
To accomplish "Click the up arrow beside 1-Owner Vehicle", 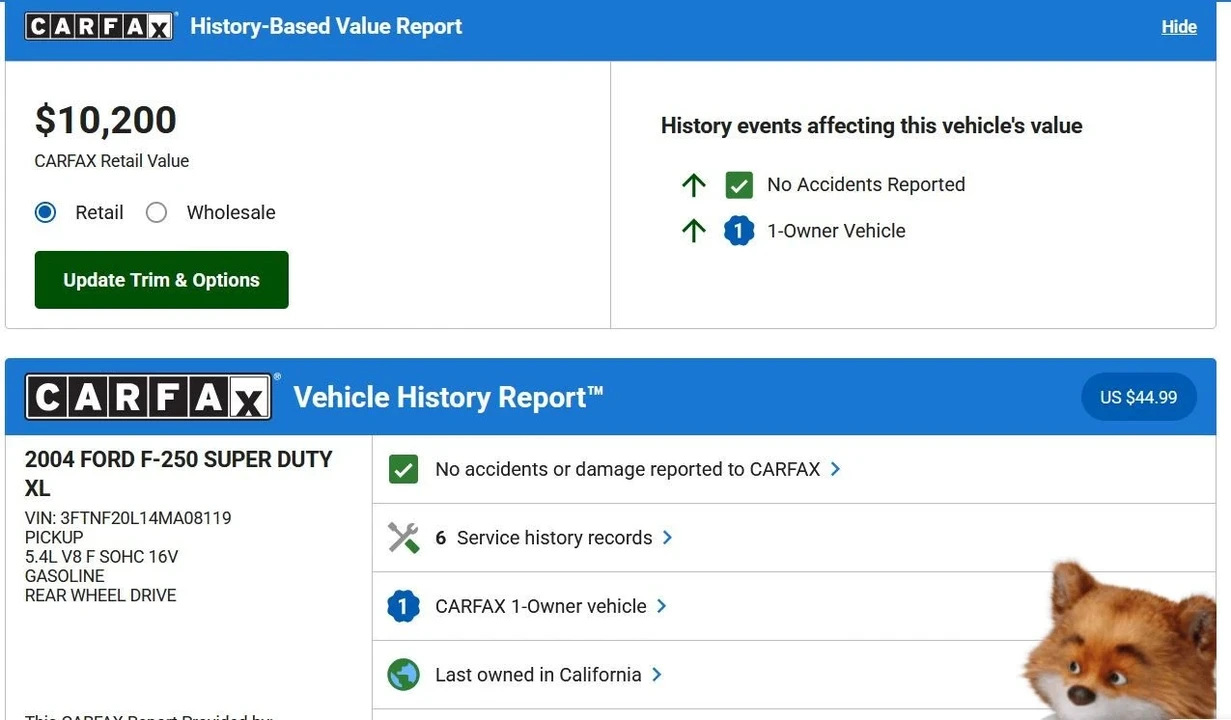I will pos(694,231).
